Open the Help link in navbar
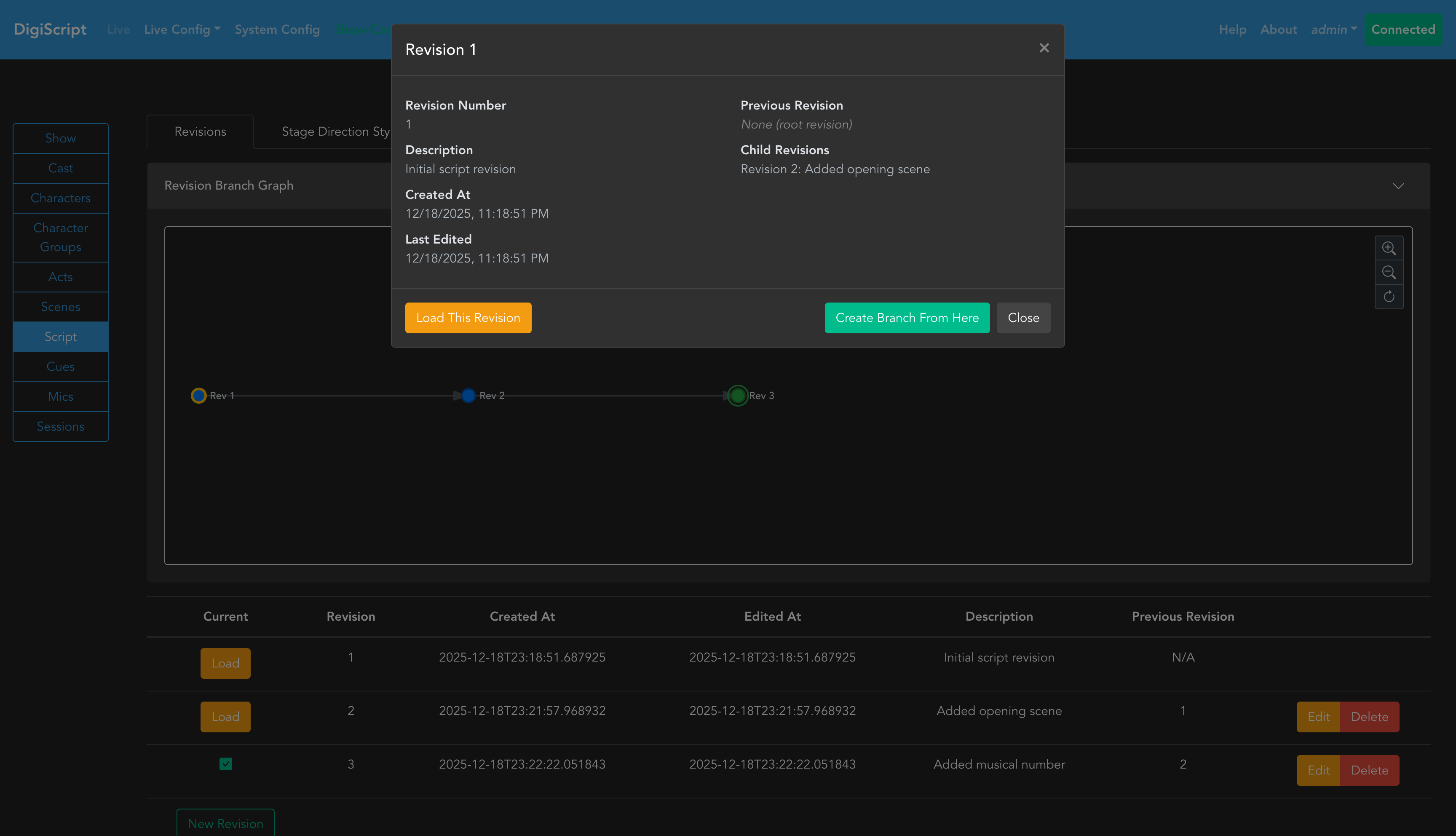This screenshot has height=836, width=1456. [1232, 29]
